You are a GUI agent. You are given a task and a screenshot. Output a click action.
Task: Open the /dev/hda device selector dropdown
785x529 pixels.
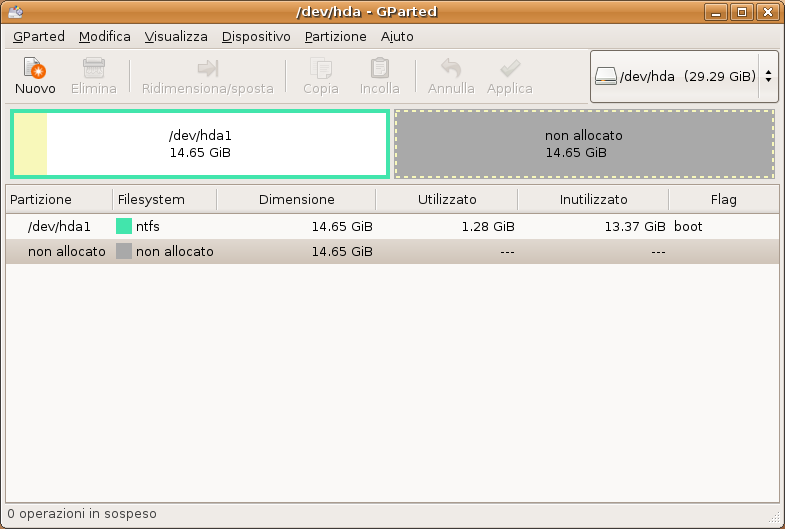coord(684,76)
